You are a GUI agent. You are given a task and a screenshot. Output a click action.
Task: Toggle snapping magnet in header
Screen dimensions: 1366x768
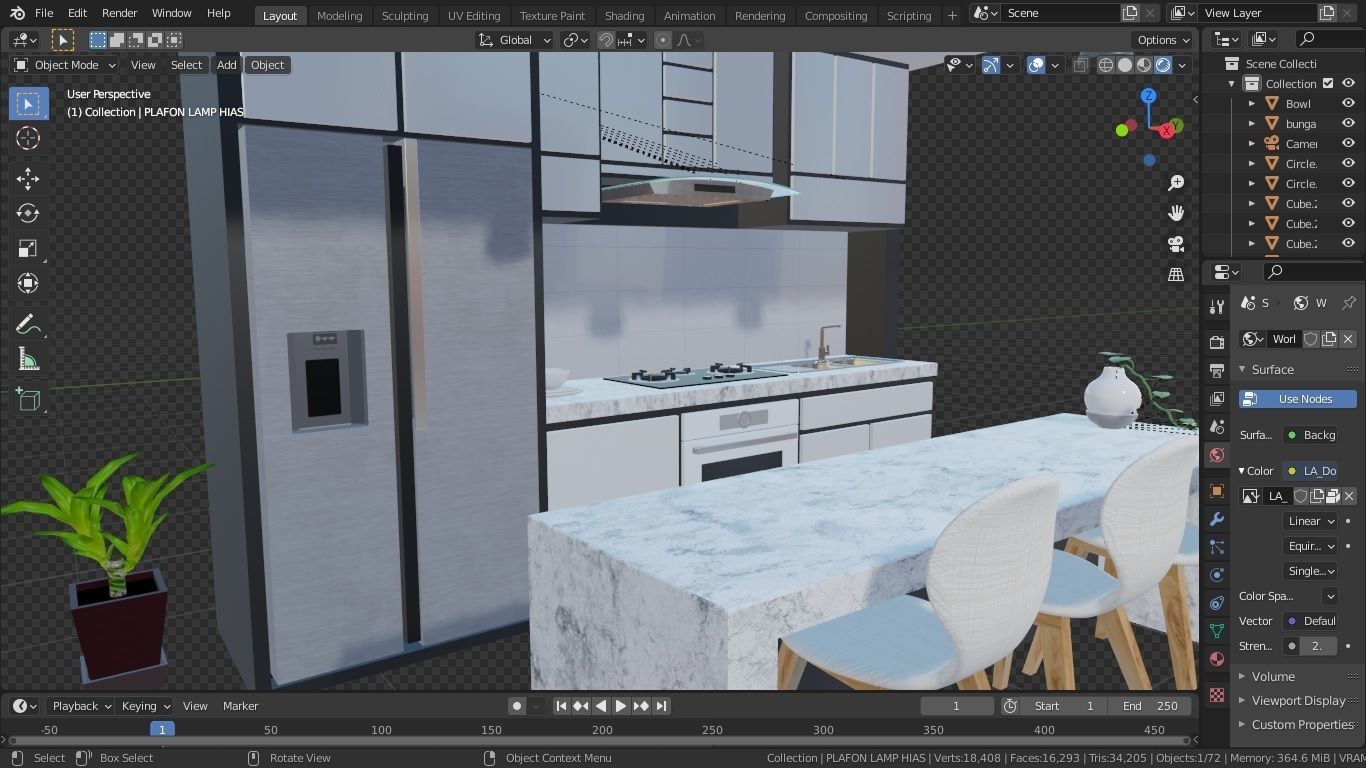pos(606,40)
